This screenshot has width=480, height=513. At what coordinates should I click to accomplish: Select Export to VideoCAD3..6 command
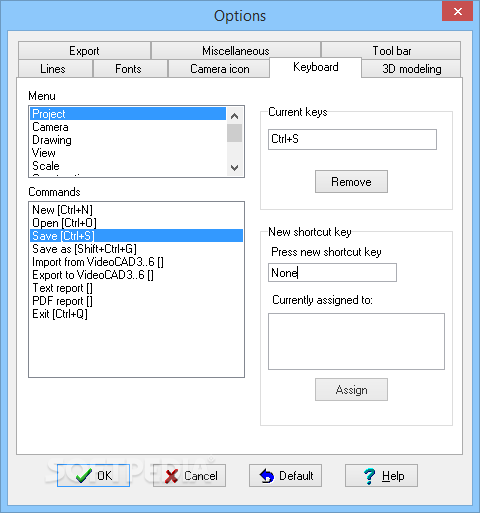[x=136, y=275]
